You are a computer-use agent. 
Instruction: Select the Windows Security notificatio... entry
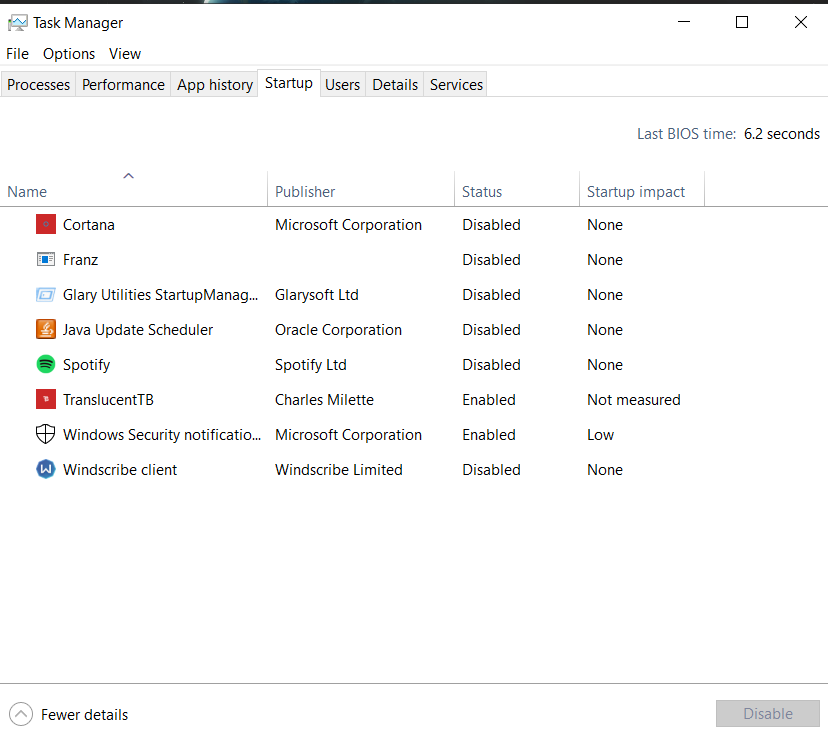pos(162,435)
